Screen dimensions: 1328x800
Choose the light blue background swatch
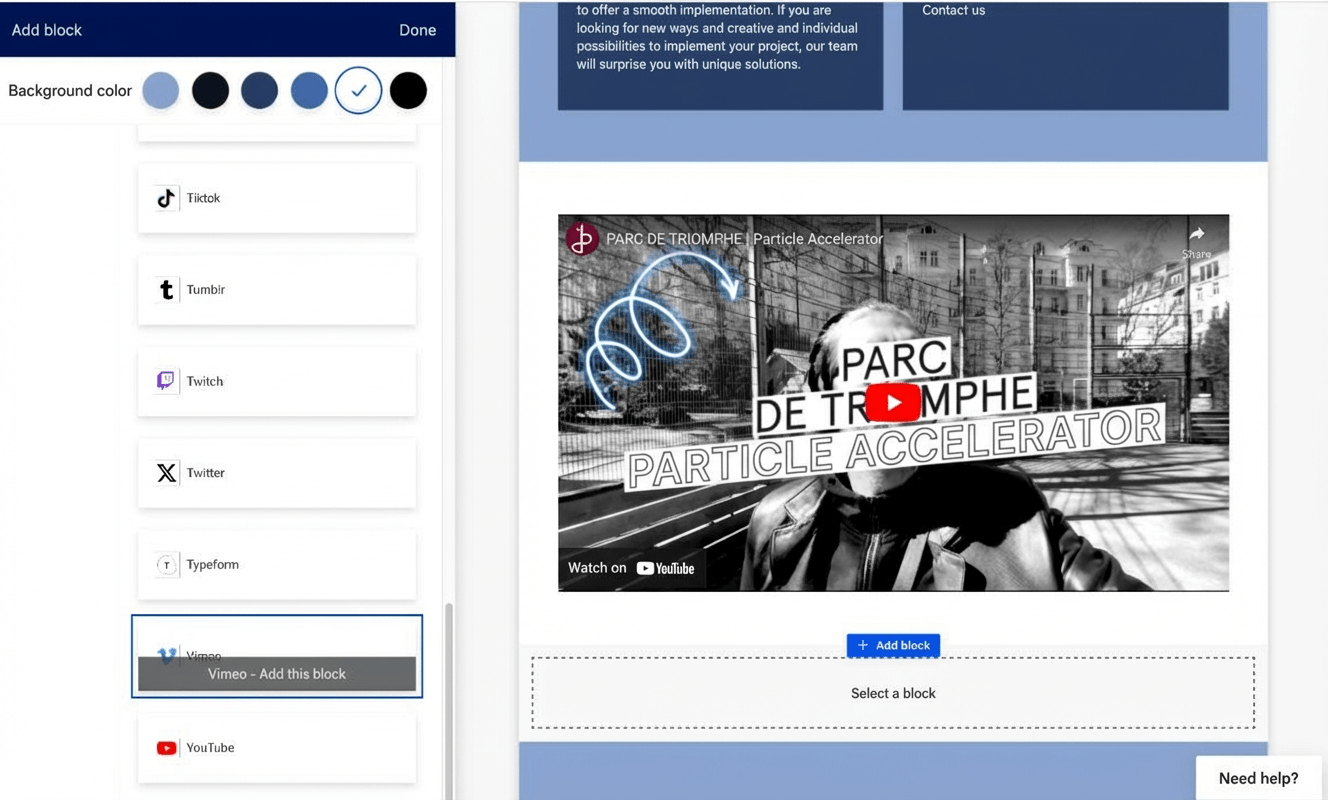coord(161,91)
